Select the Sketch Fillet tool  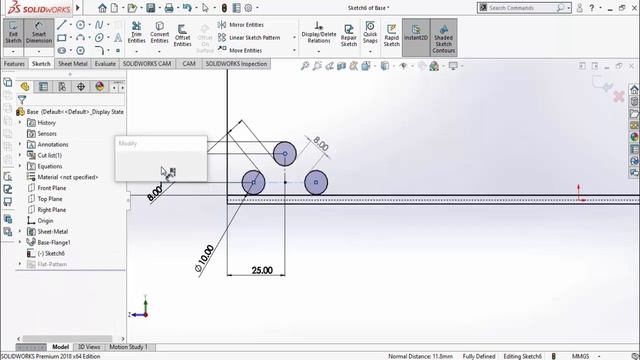click(x=99, y=51)
